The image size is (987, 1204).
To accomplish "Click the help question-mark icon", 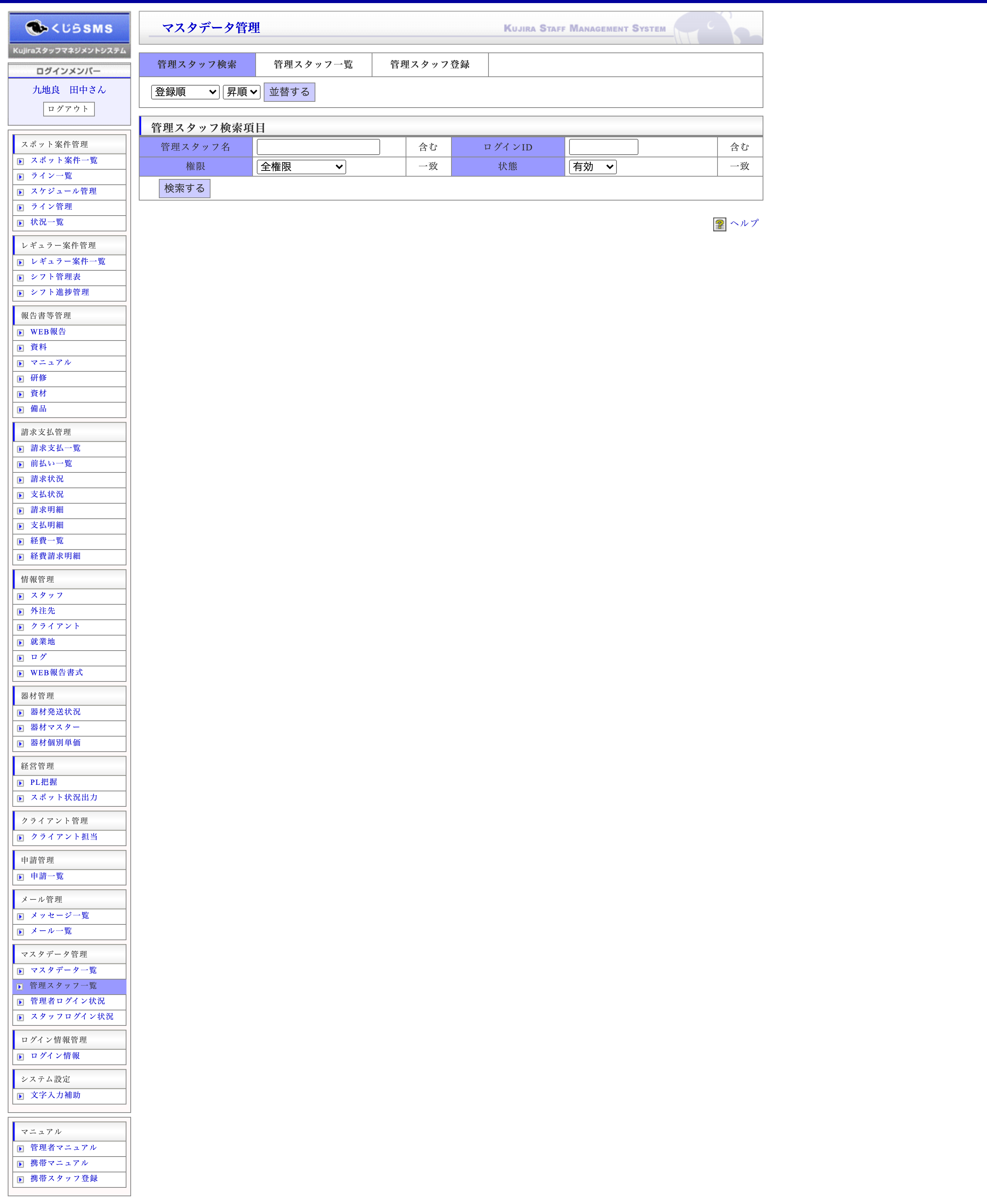I will click(719, 224).
